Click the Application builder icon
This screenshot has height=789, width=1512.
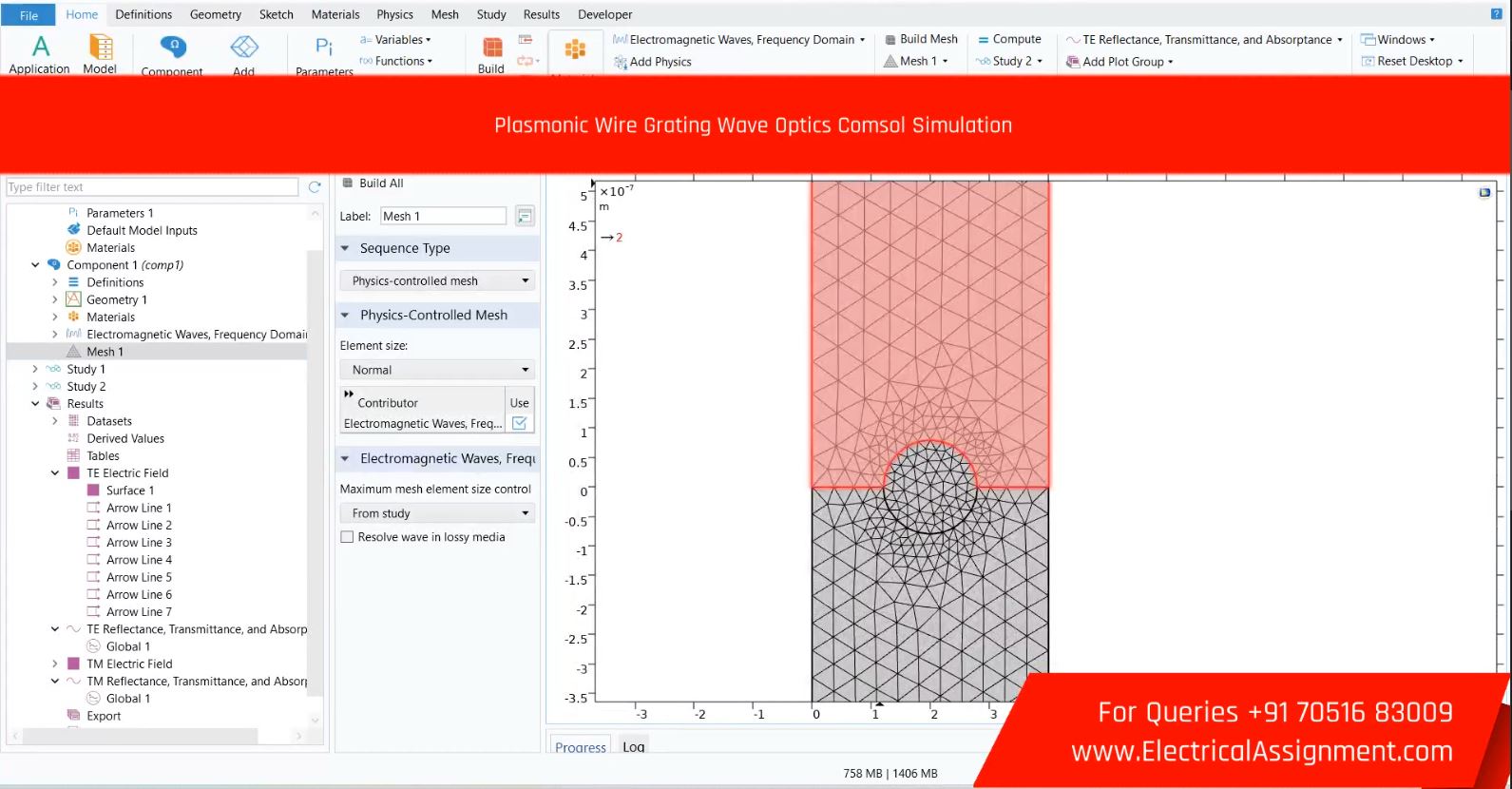[x=40, y=47]
